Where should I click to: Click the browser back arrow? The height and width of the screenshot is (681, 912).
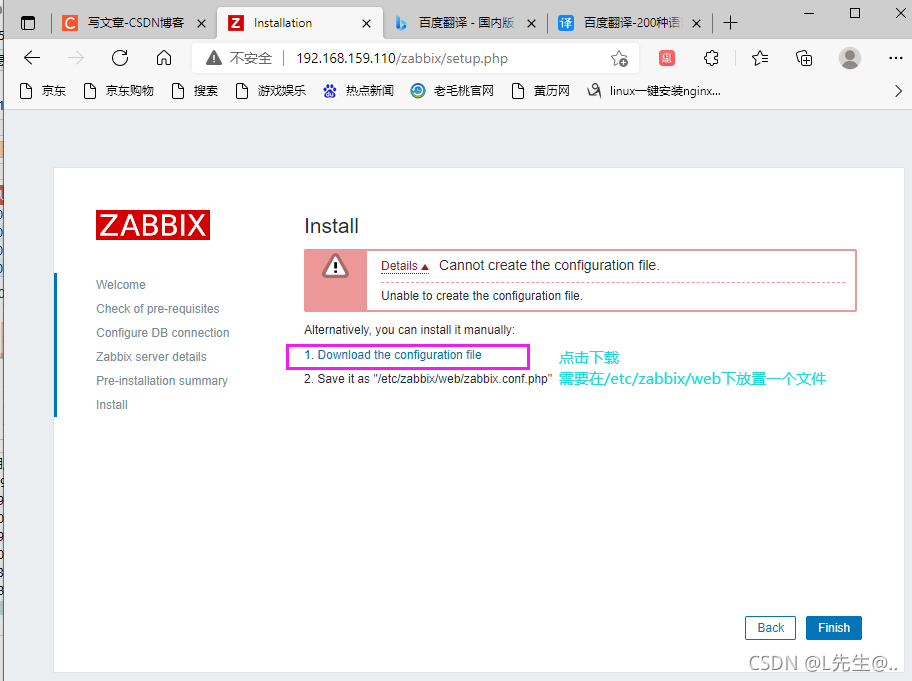[x=32, y=58]
